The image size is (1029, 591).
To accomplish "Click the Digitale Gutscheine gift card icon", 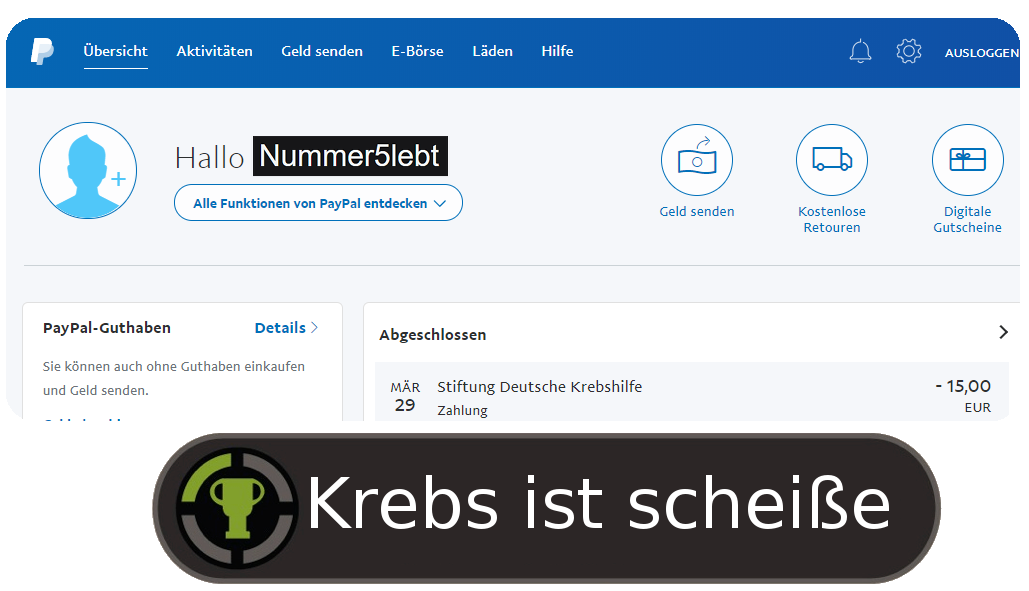I will pos(967,160).
